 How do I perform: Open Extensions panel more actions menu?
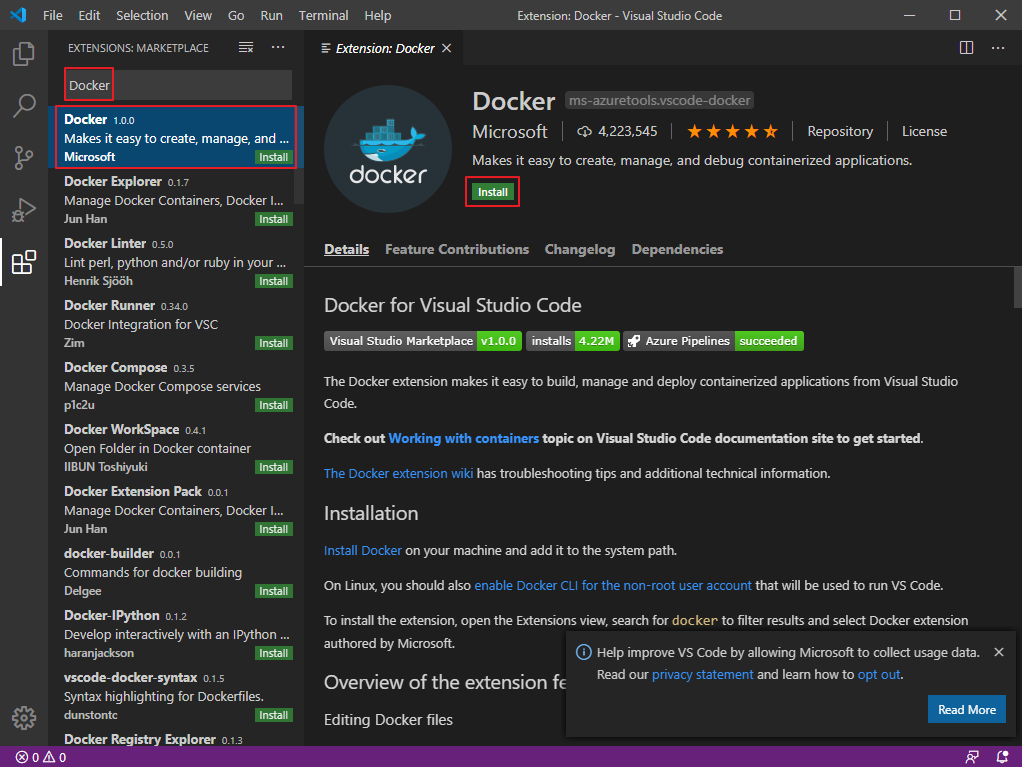tap(278, 48)
